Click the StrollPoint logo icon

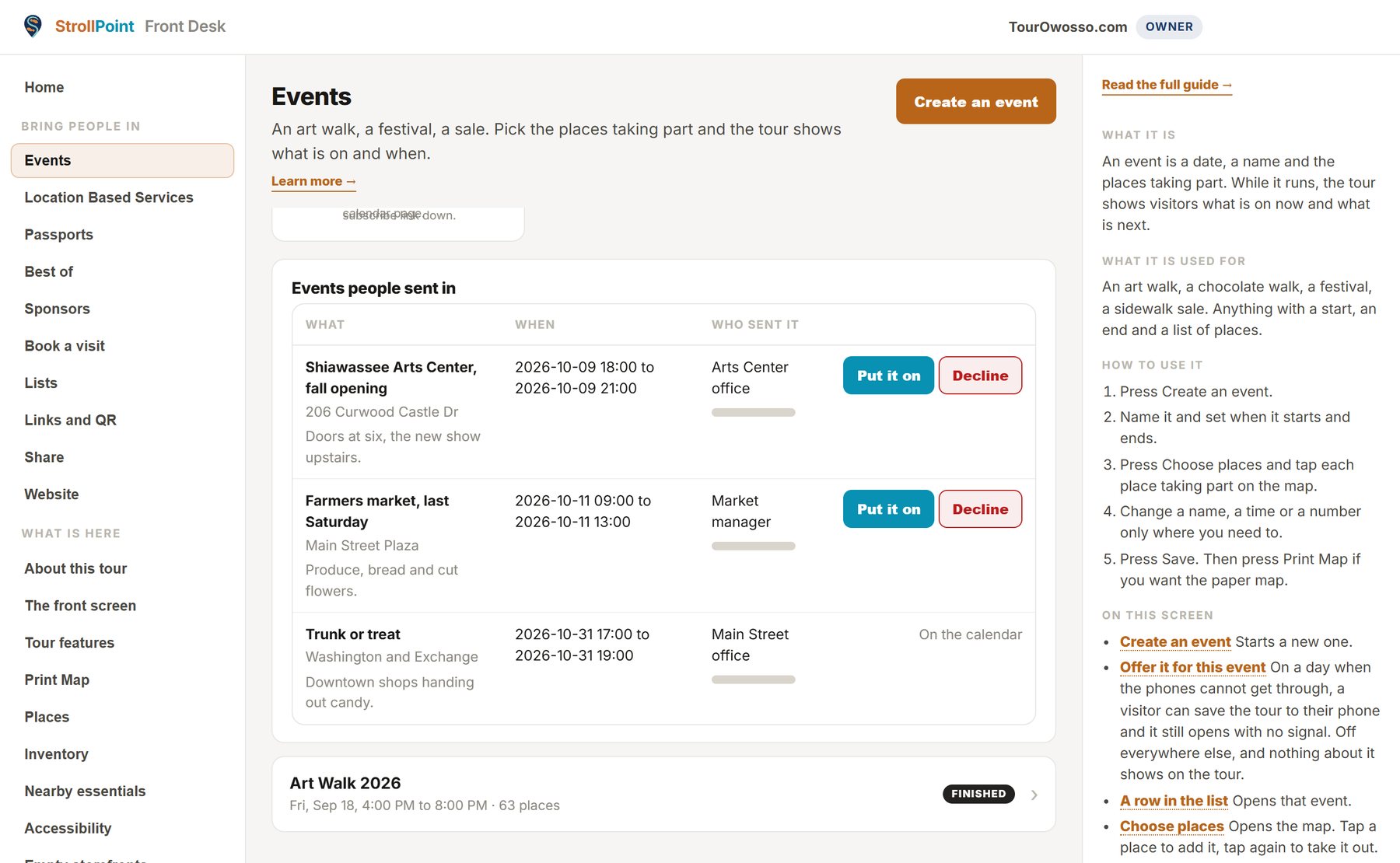33,26
